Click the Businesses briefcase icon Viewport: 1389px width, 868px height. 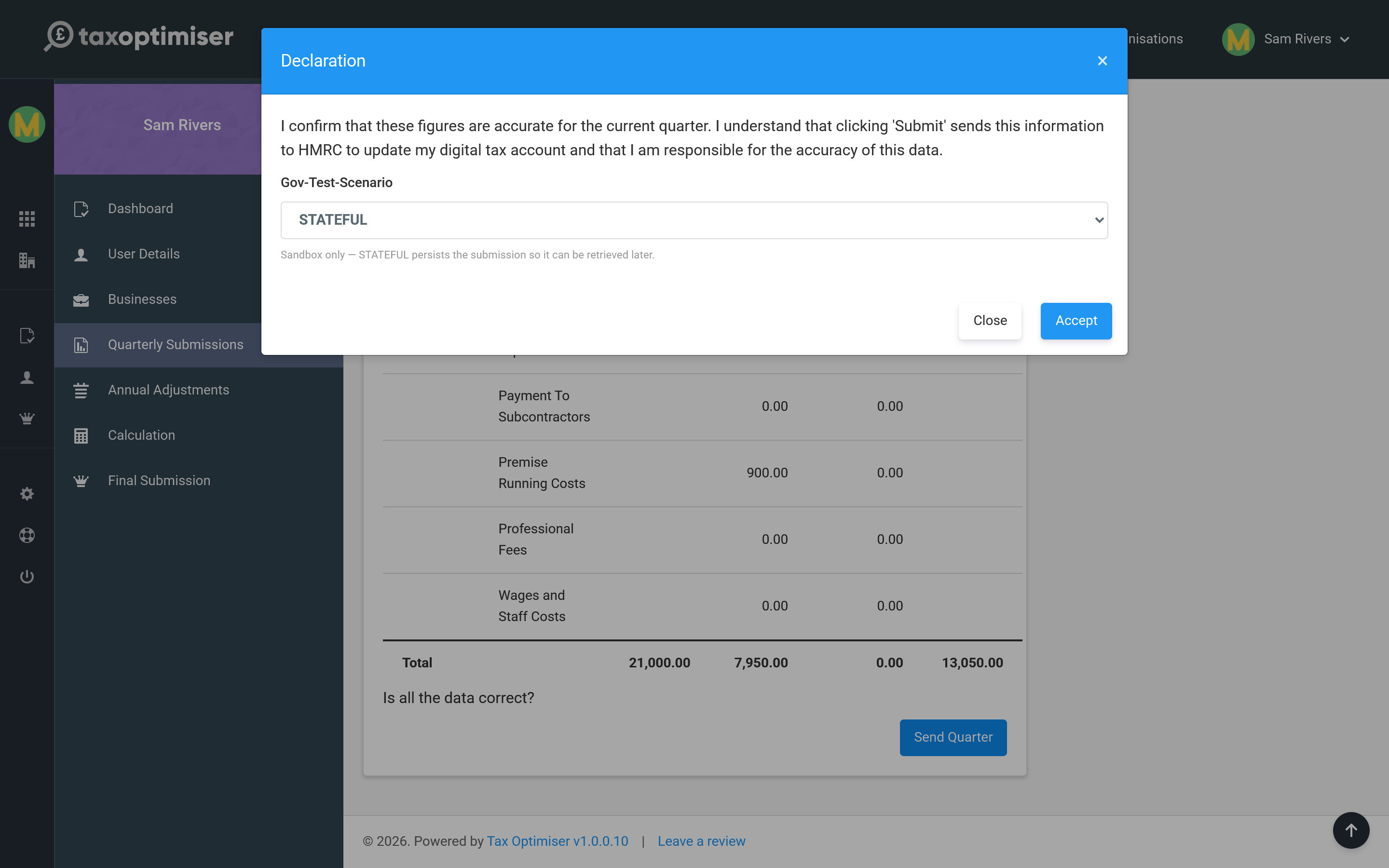[x=81, y=299]
